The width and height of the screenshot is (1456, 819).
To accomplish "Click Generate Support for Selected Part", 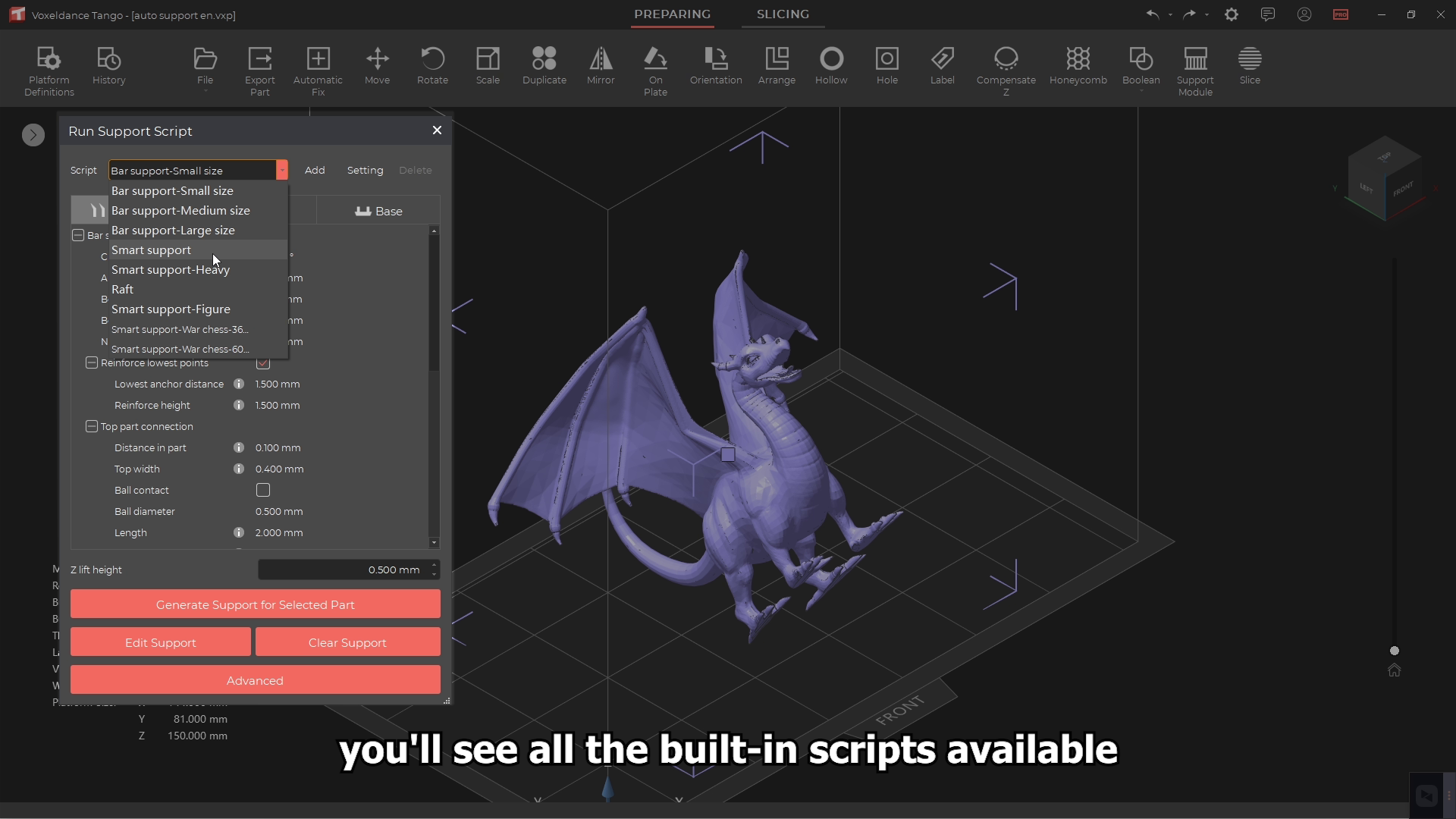I will [x=255, y=604].
